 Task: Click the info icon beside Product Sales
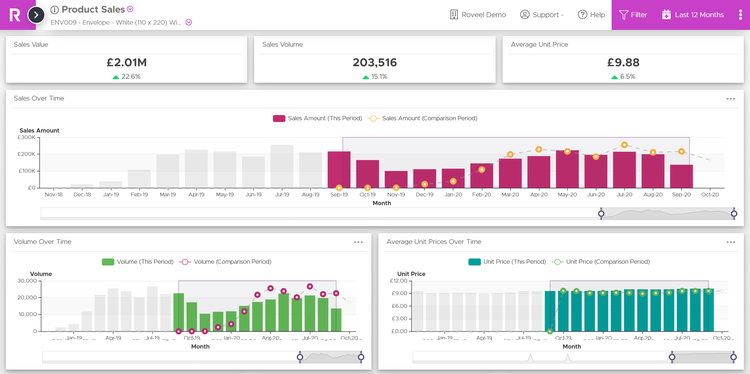coord(55,10)
